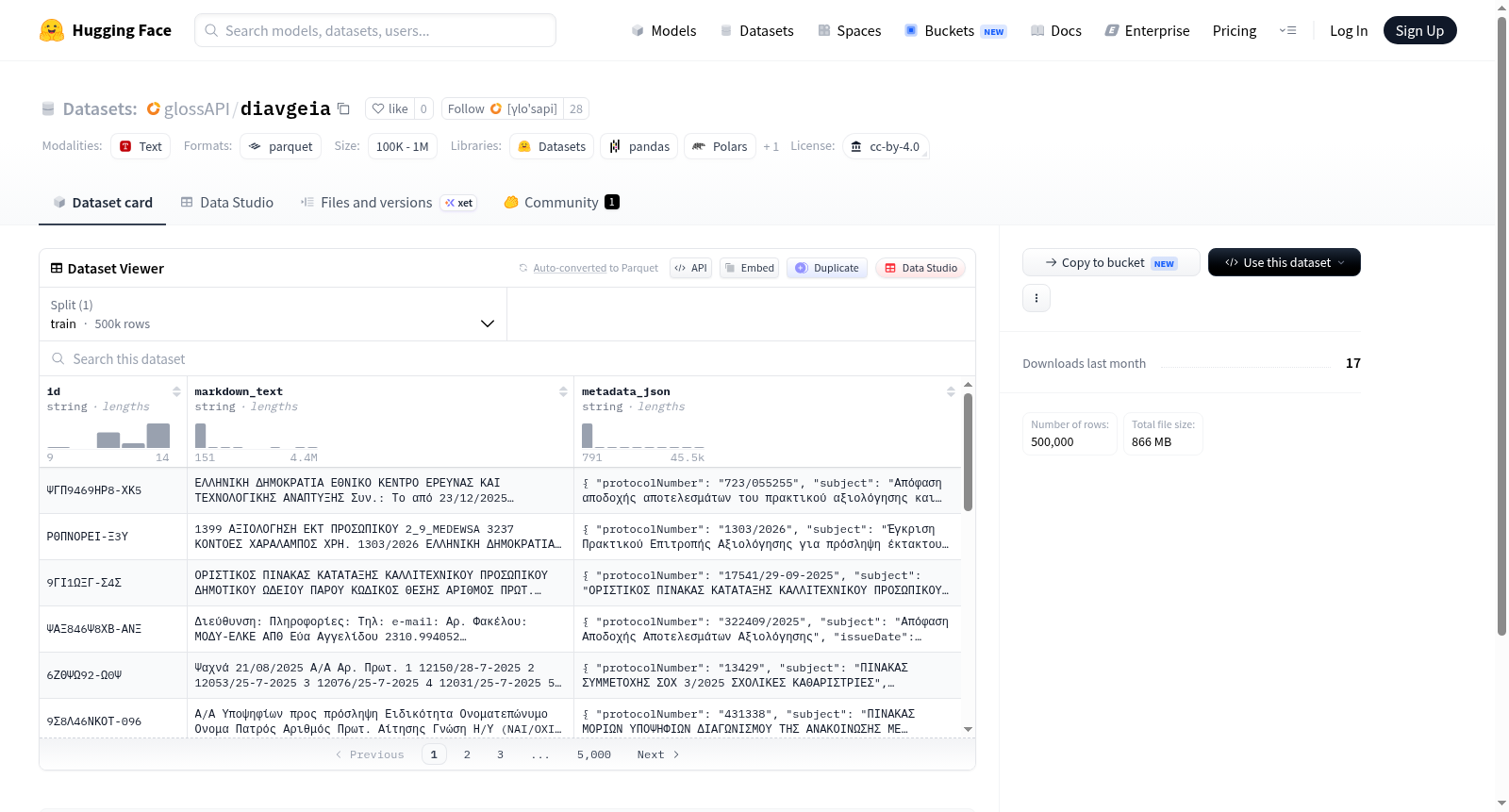Select the pandas library tag
This screenshot has width=1509, height=812.
[638, 146]
